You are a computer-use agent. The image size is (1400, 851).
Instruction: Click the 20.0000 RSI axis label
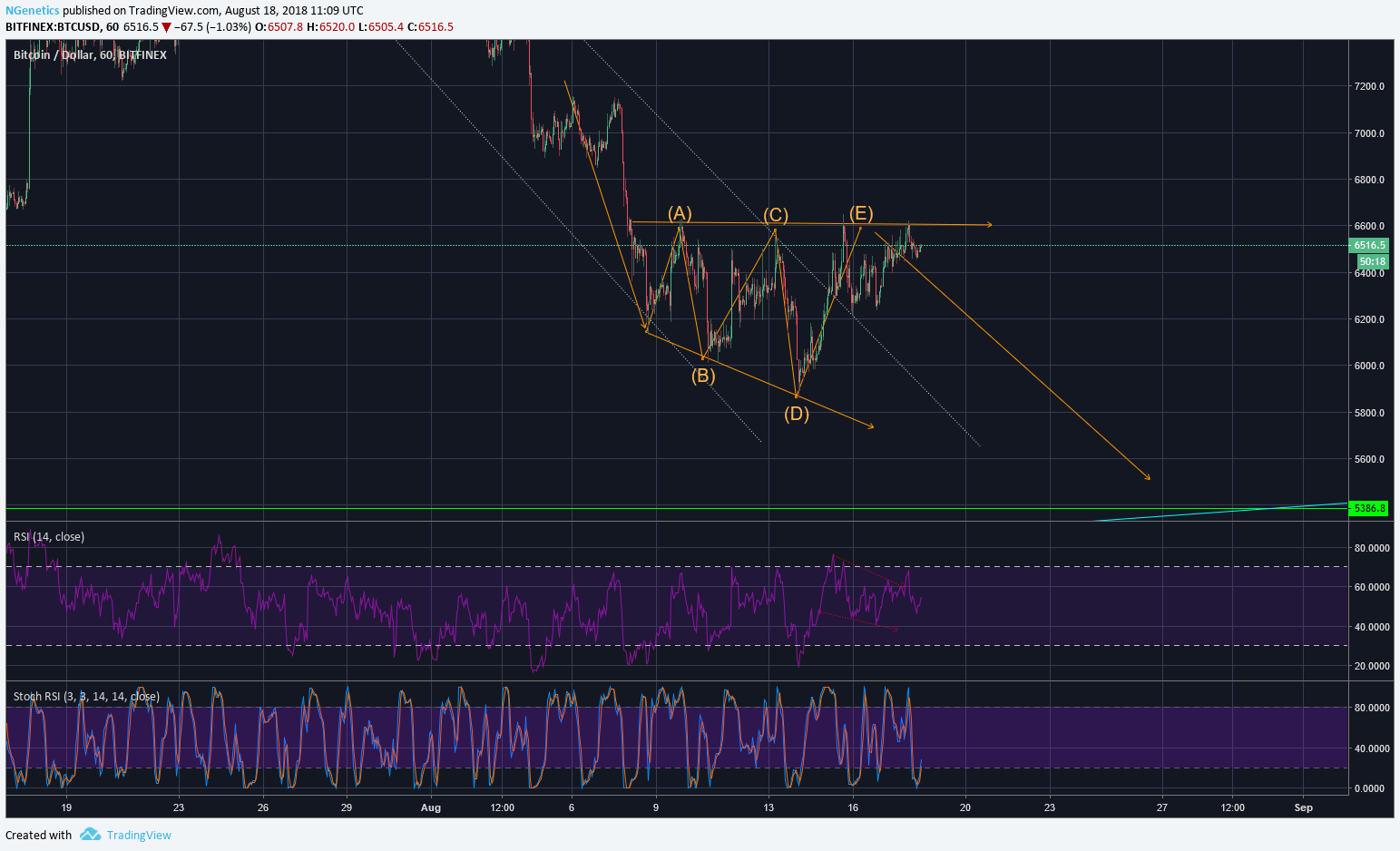coord(1372,666)
